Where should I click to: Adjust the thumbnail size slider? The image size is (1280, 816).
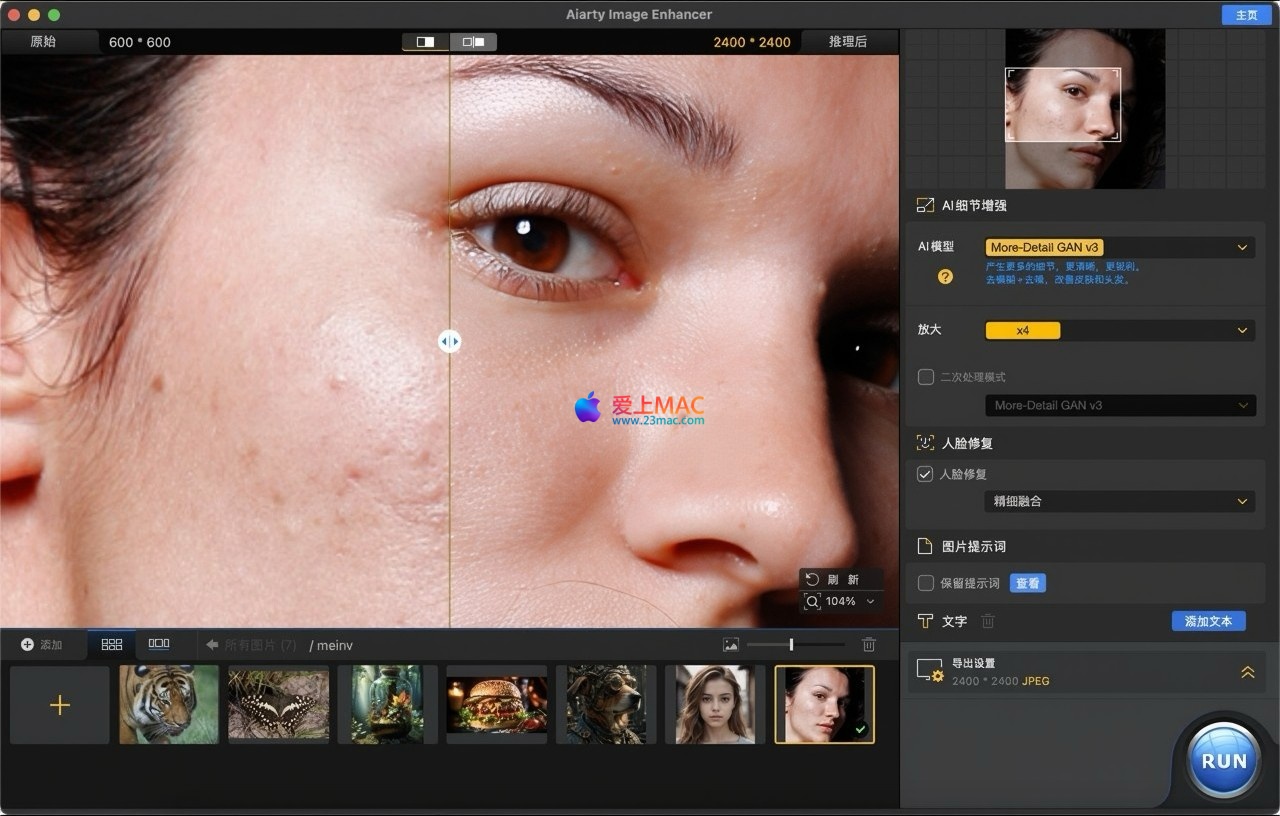(791, 645)
